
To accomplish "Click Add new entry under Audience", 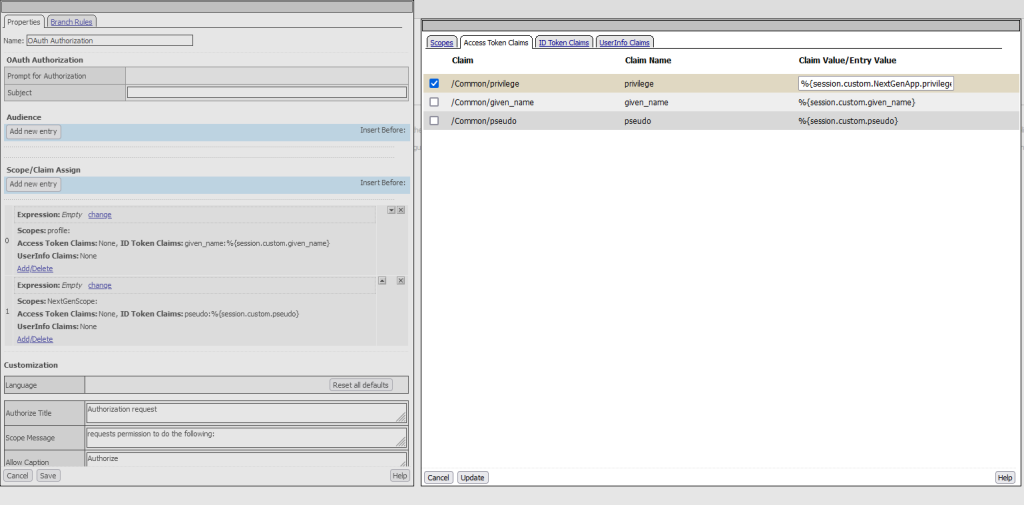I will pyautogui.click(x=34, y=132).
